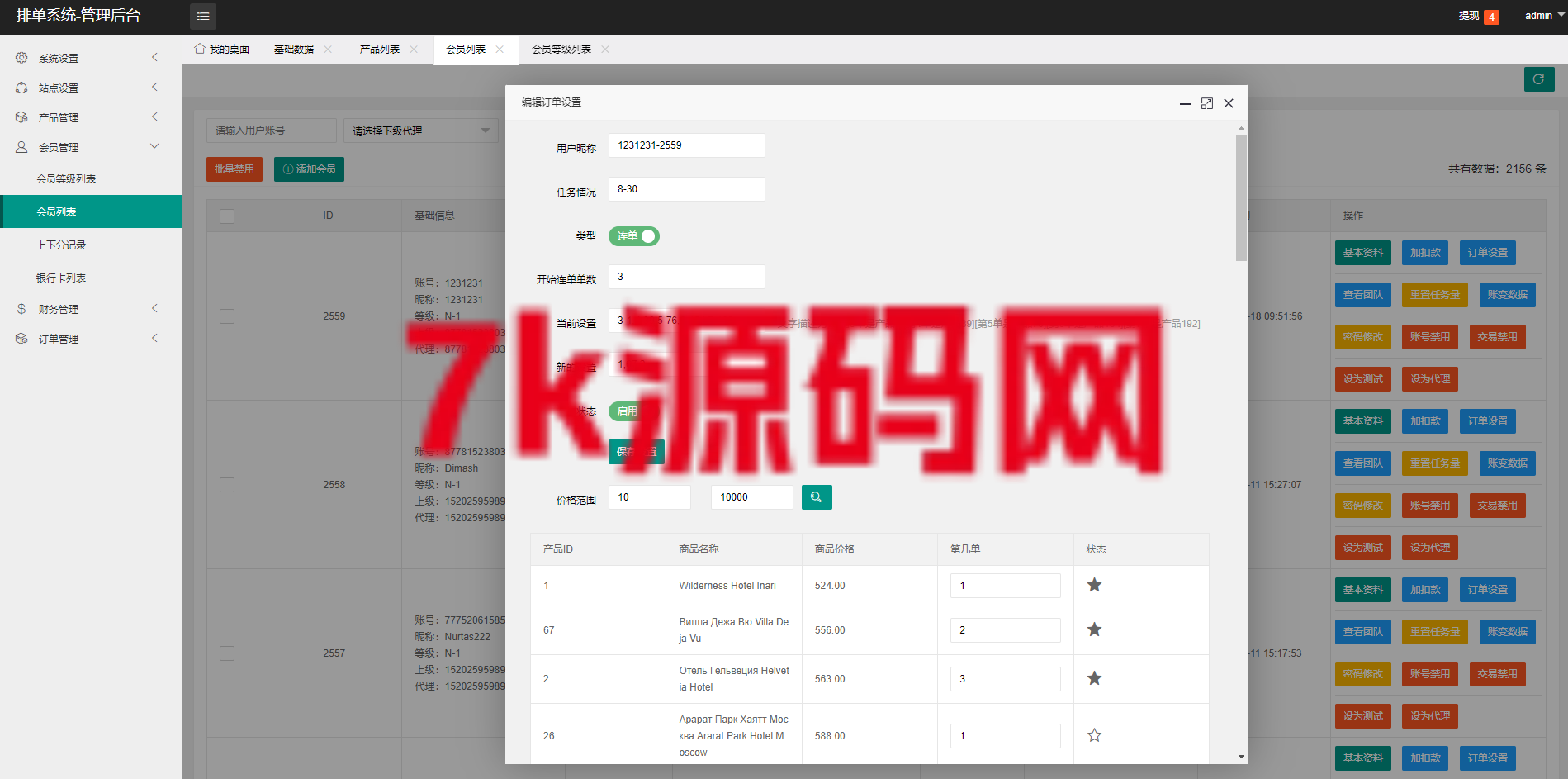The image size is (1568, 779).
Task: Switch to the 我的桌面 tab
Action: (221, 50)
